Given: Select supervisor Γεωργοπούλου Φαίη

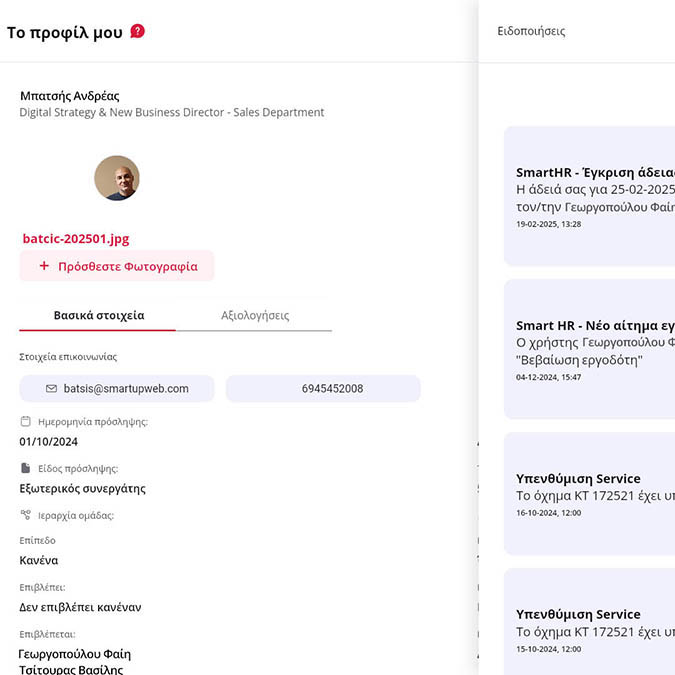Looking at the screenshot, I should tap(75, 654).
